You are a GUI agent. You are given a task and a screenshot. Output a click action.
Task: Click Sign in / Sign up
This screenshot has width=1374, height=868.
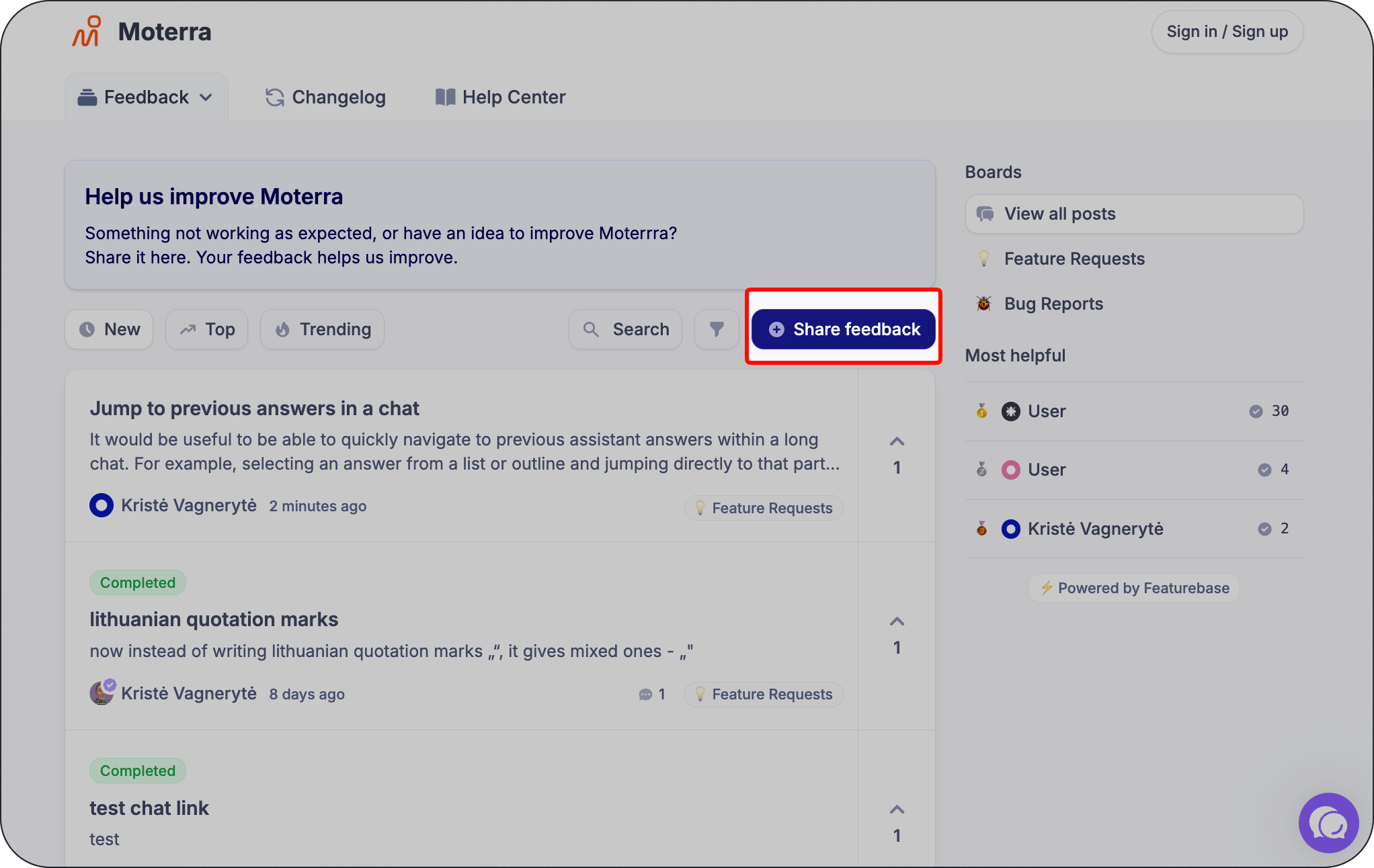(x=1227, y=32)
